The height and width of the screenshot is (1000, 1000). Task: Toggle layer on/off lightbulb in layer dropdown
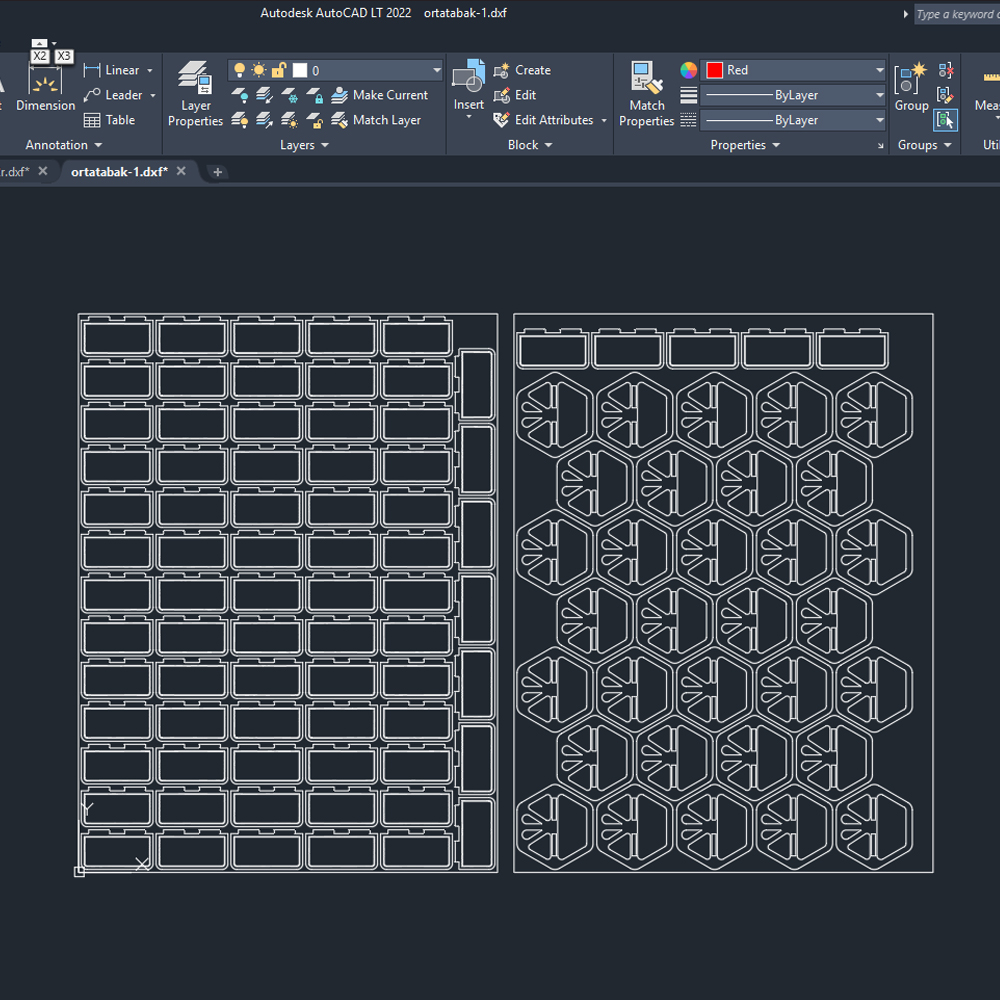(240, 70)
